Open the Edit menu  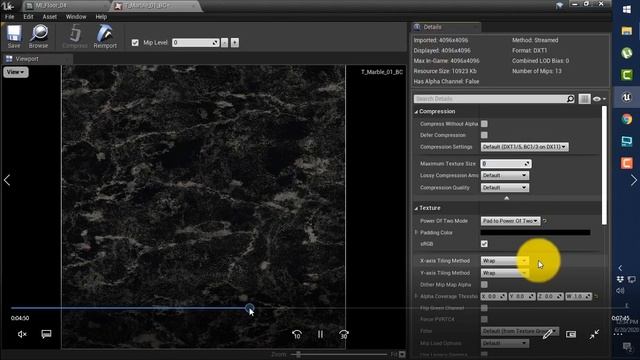point(28,17)
